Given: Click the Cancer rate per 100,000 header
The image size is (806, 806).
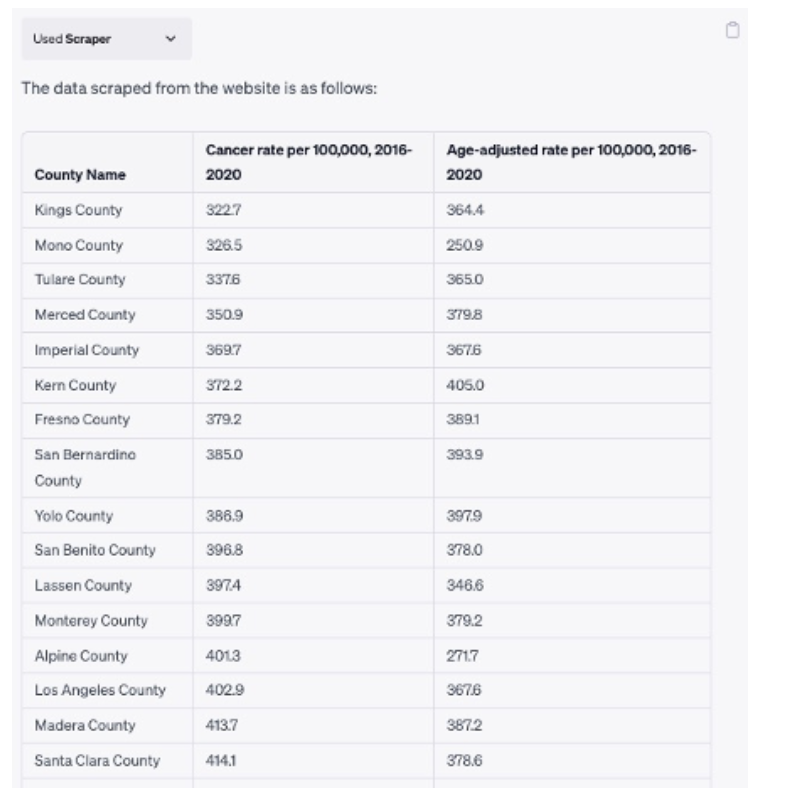Looking at the screenshot, I should coord(309,161).
